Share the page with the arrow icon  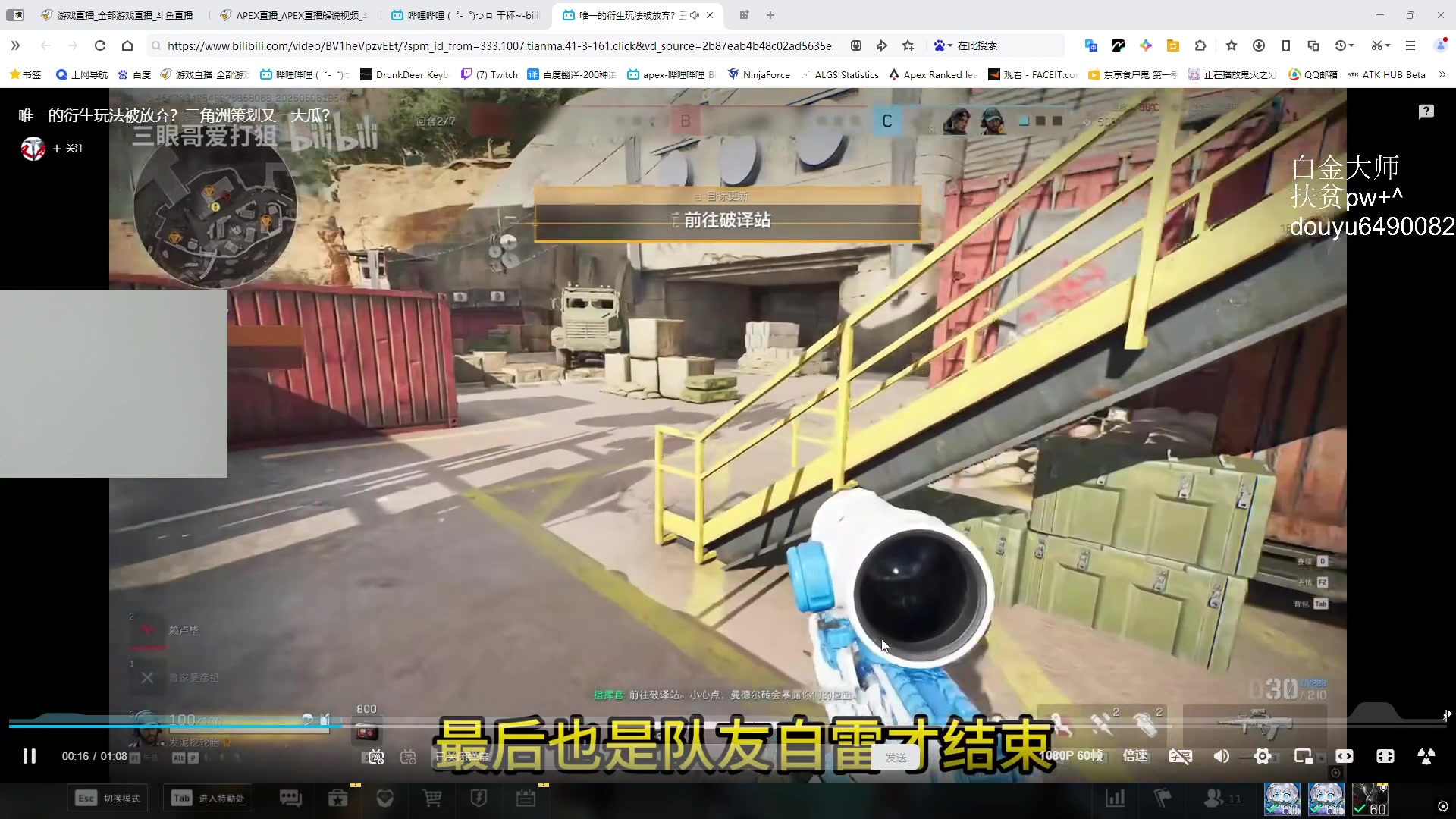pos(882,45)
